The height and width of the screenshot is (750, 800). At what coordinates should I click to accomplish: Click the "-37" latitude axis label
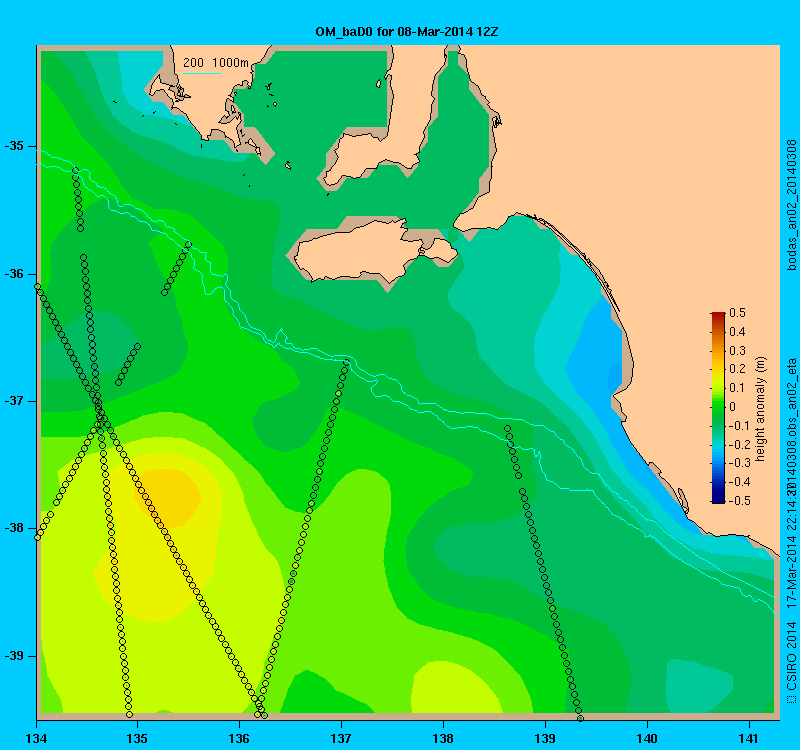[14, 401]
